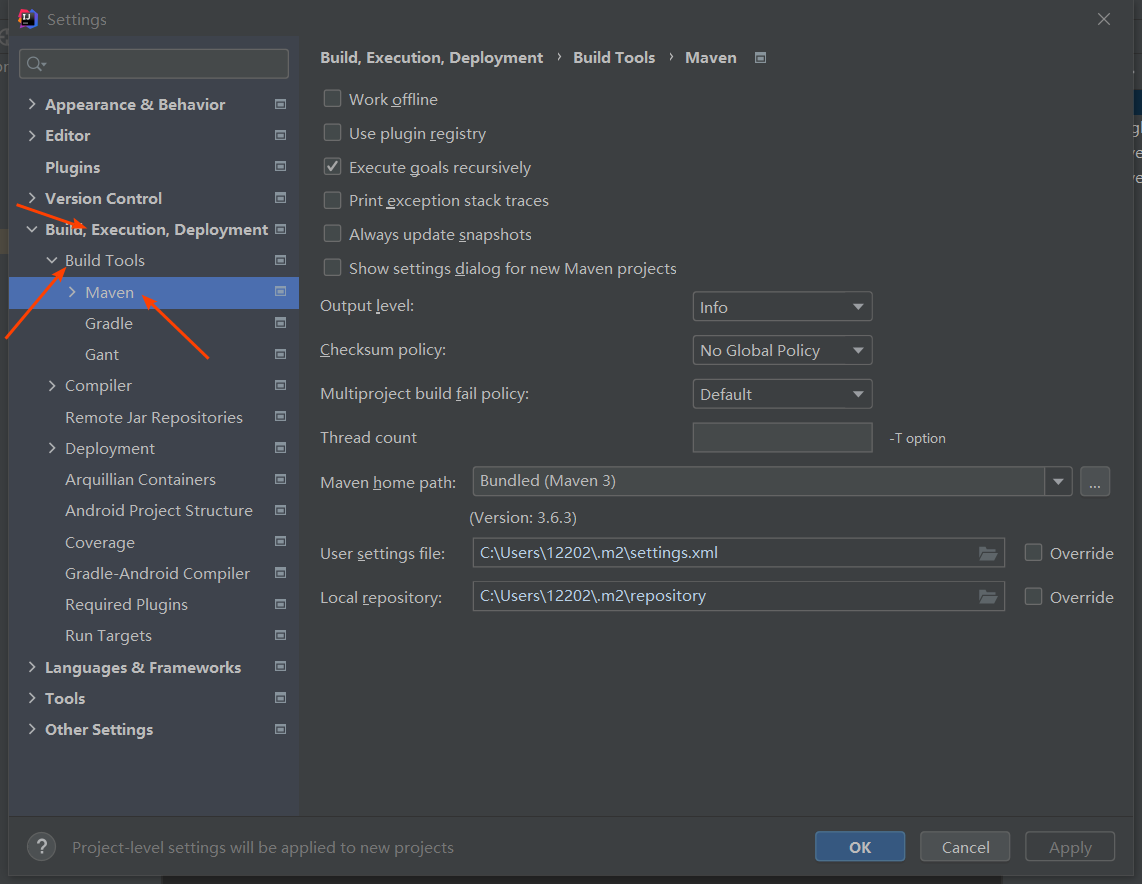
Task: Click the project-level icon on the Maven row
Action: tap(280, 292)
